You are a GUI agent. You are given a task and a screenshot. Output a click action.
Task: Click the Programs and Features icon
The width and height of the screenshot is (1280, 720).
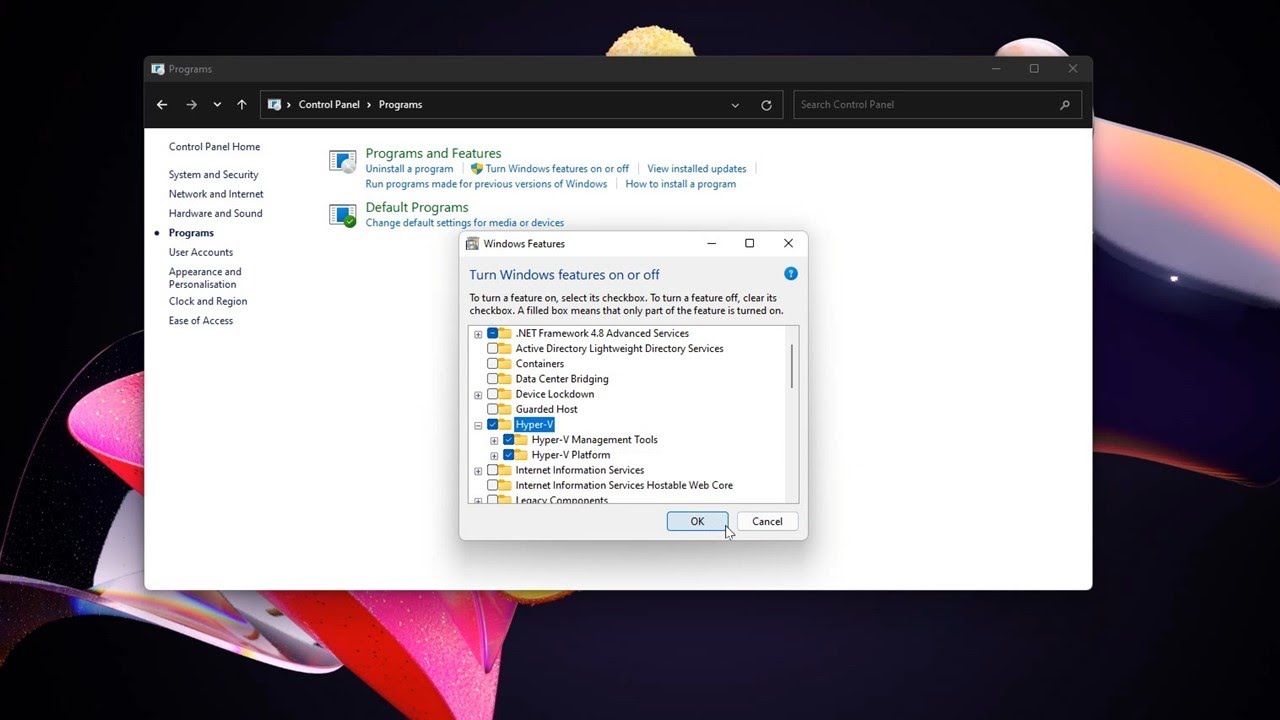(x=343, y=162)
